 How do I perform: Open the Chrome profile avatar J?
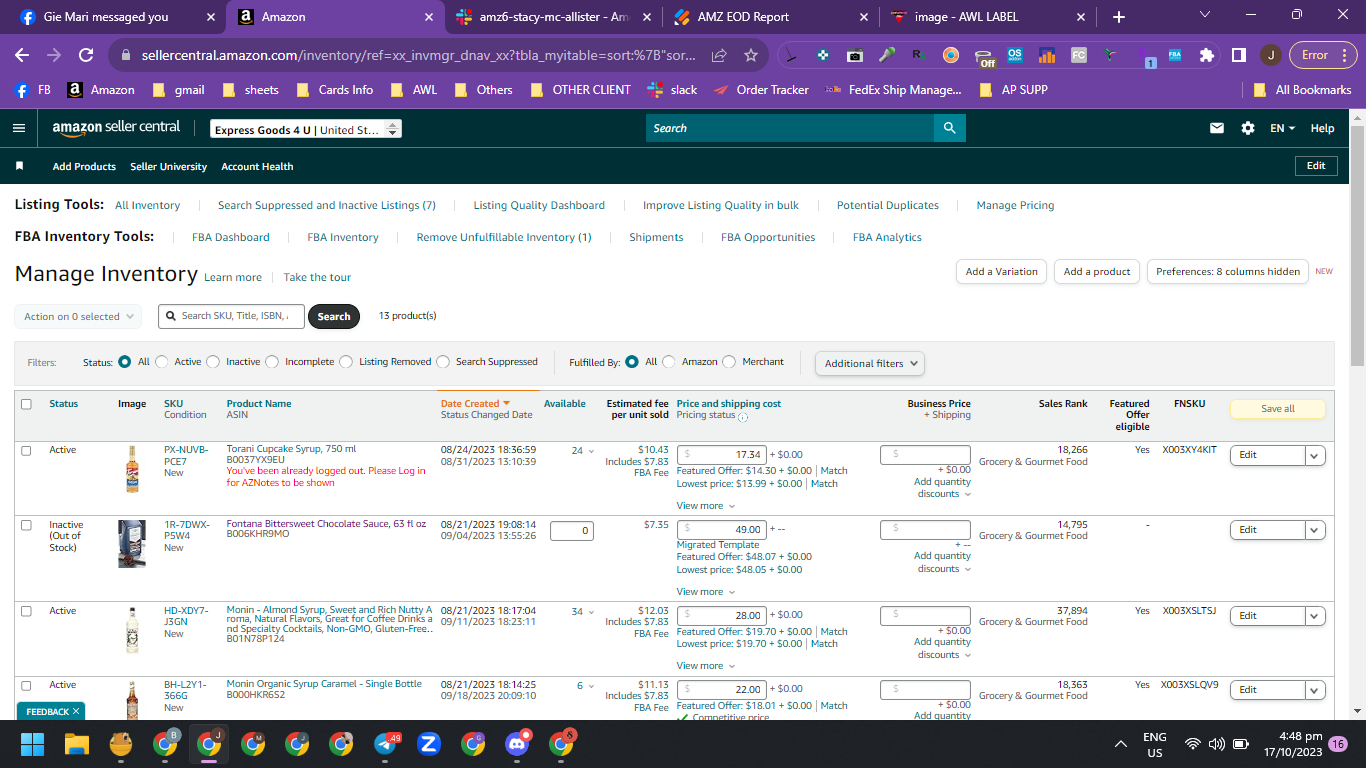tap(1270, 55)
